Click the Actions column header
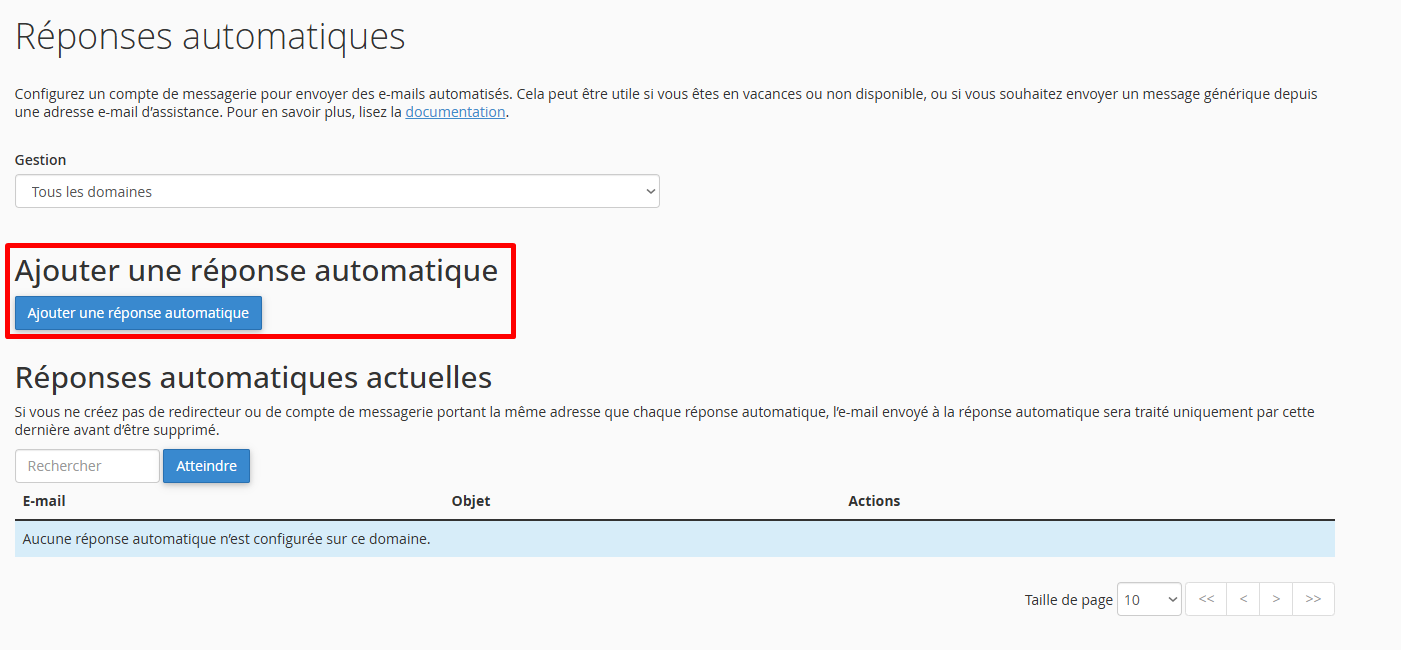Image resolution: width=1401 pixels, height=650 pixels. point(874,501)
